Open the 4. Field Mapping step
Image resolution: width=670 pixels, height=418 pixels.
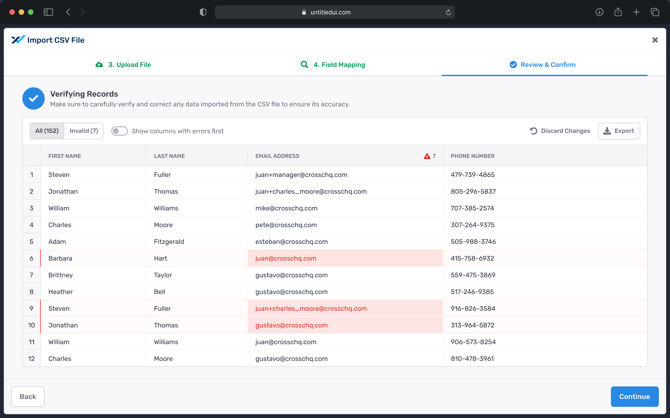[x=333, y=65]
